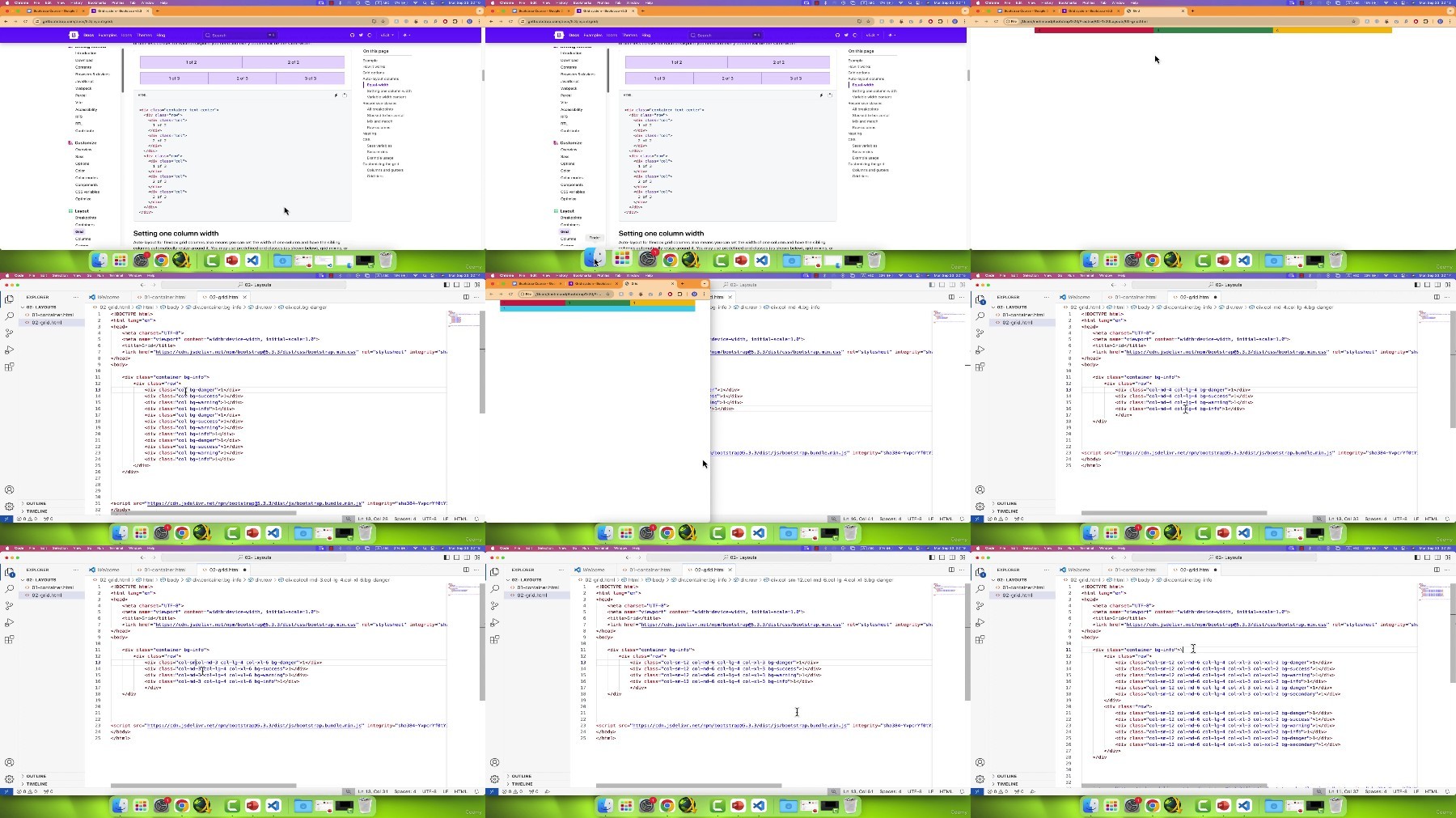The width and height of the screenshot is (1456, 818).
Task: Open Search view in bottom-left VS Code frame
Action: point(10,588)
